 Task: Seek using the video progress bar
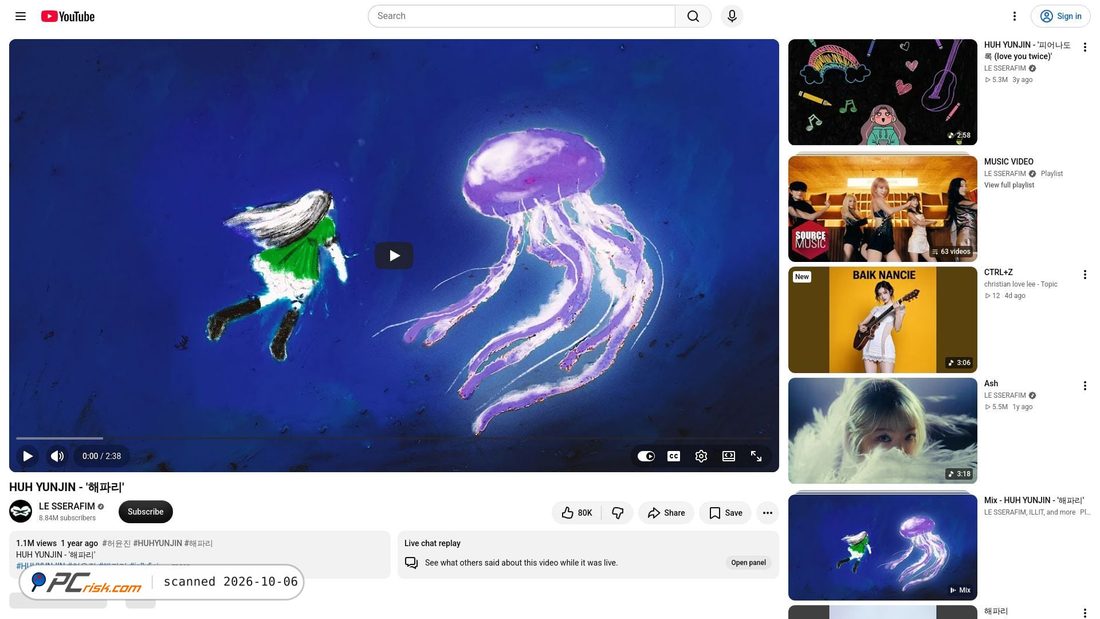pos(394,438)
